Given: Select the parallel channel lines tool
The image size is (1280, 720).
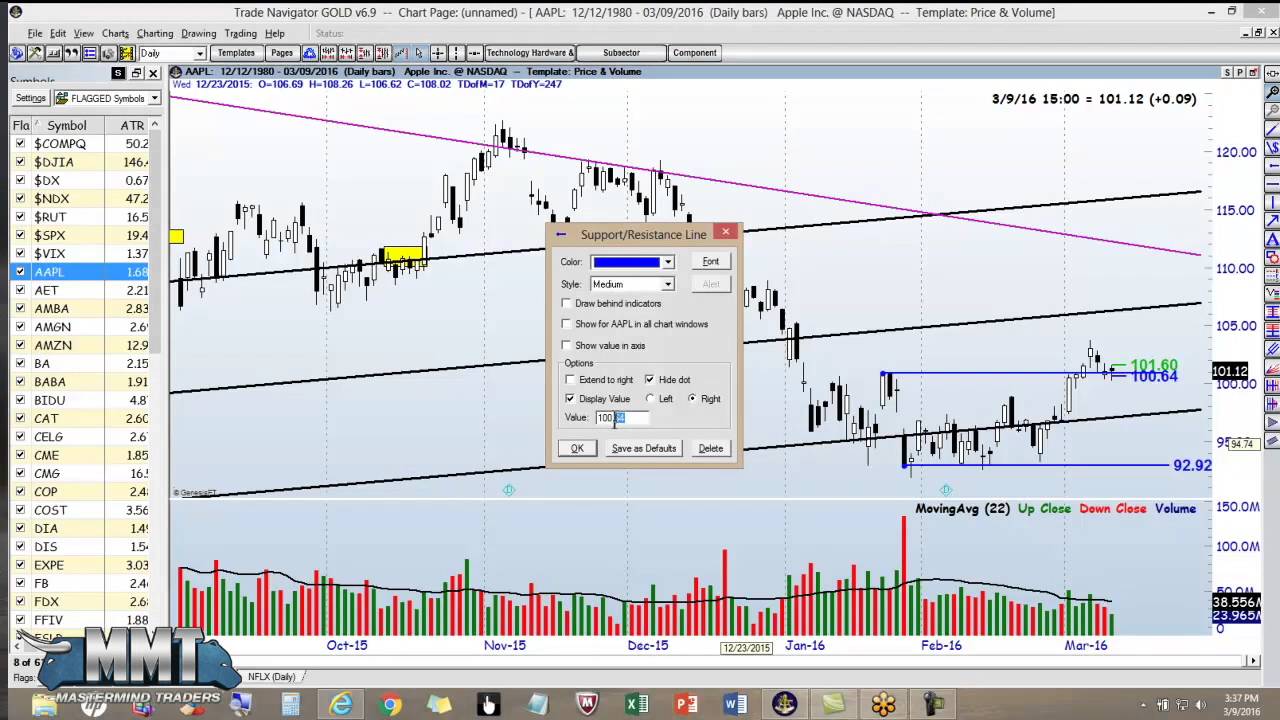Looking at the screenshot, I should pos(1272,349).
